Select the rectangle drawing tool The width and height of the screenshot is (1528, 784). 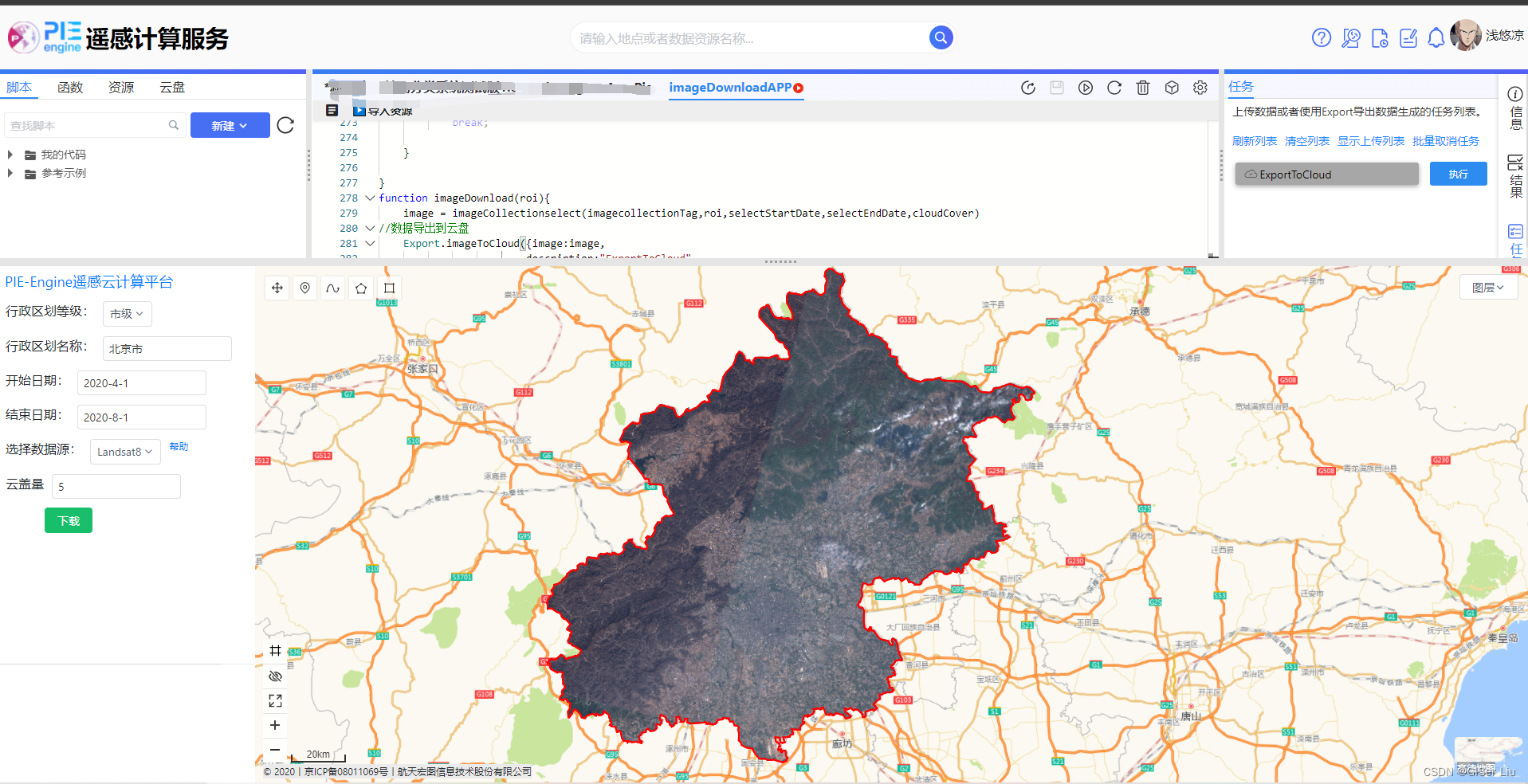coord(389,288)
